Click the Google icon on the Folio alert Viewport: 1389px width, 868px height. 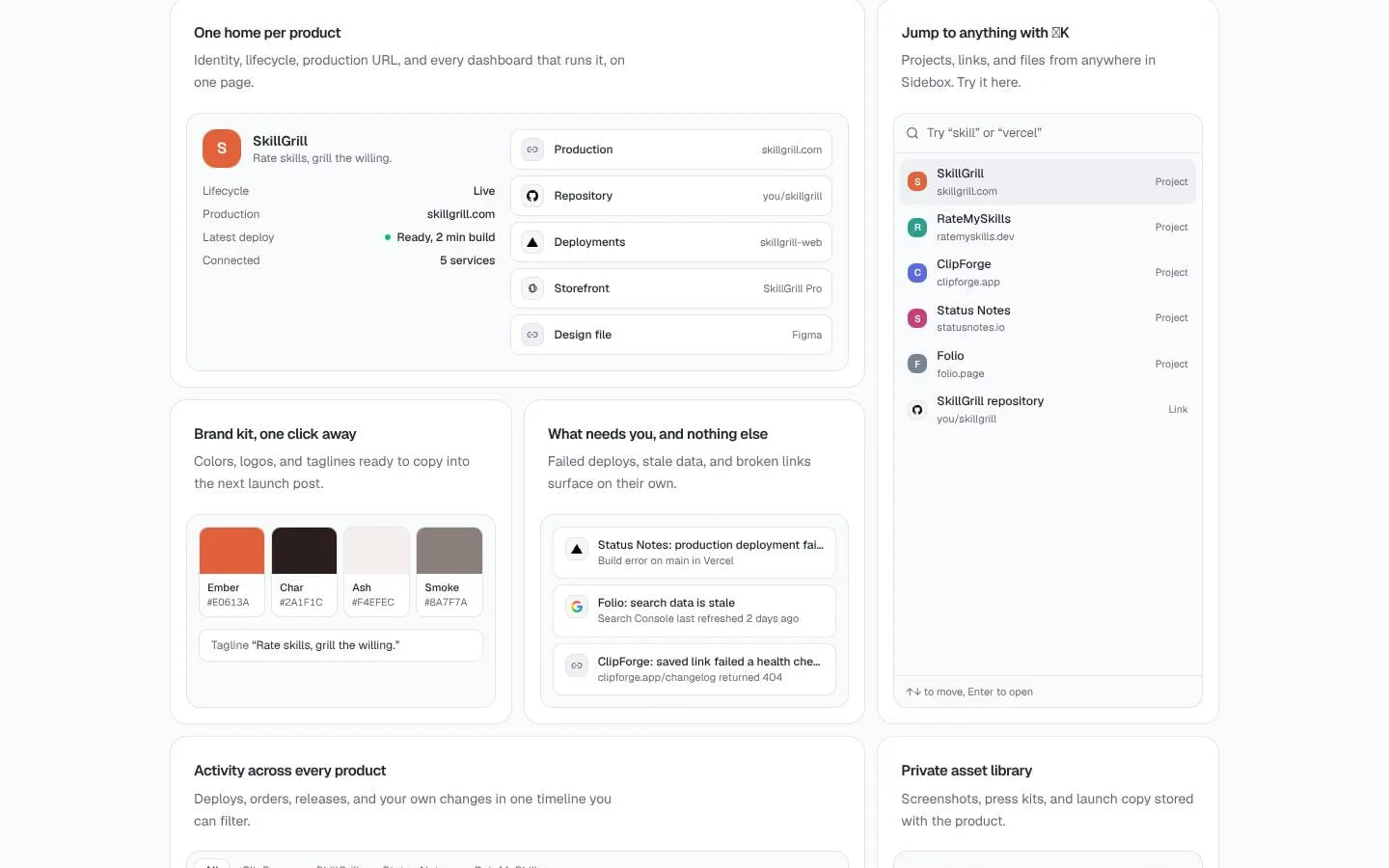pyautogui.click(x=577, y=607)
